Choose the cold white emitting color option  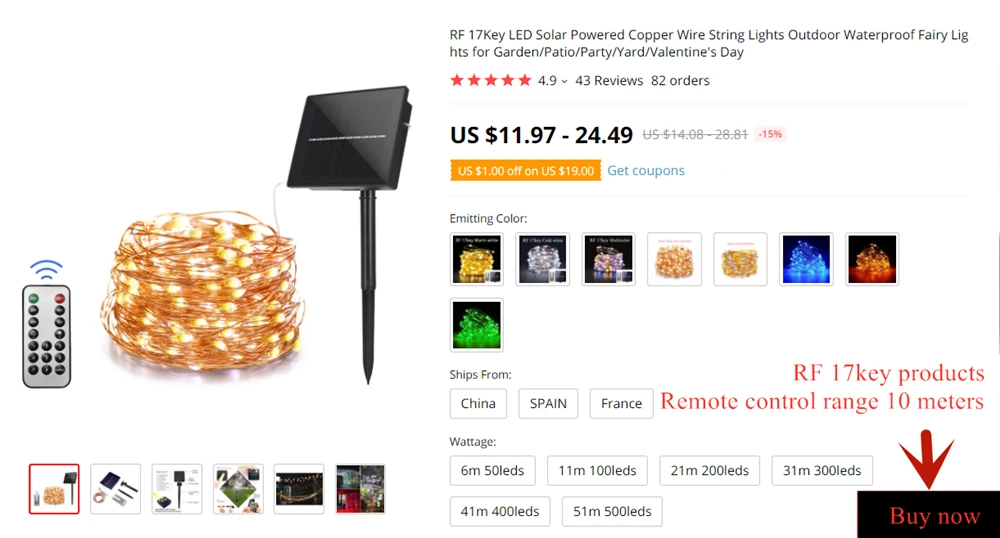(542, 259)
